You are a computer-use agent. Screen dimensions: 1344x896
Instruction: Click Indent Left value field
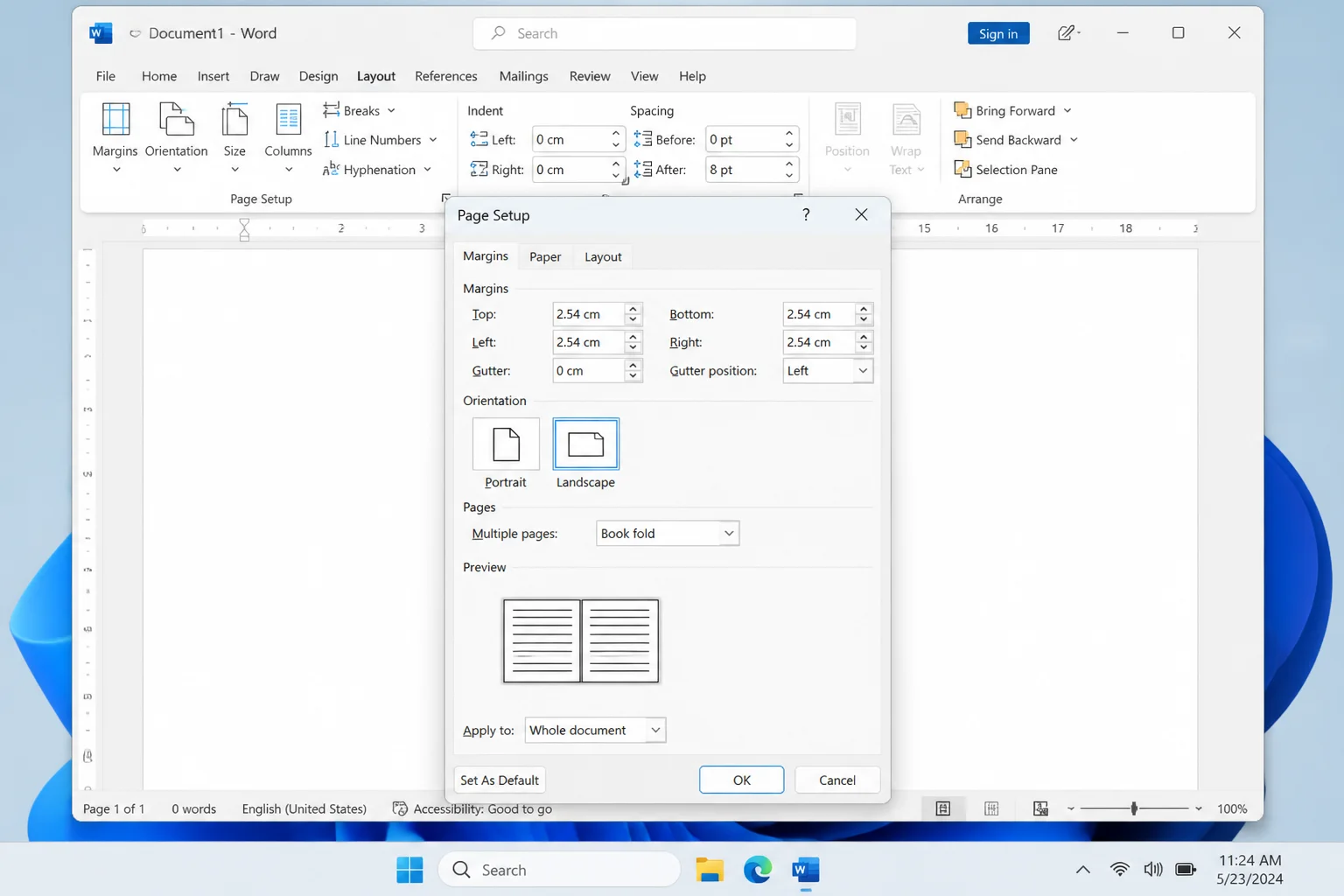(570, 140)
